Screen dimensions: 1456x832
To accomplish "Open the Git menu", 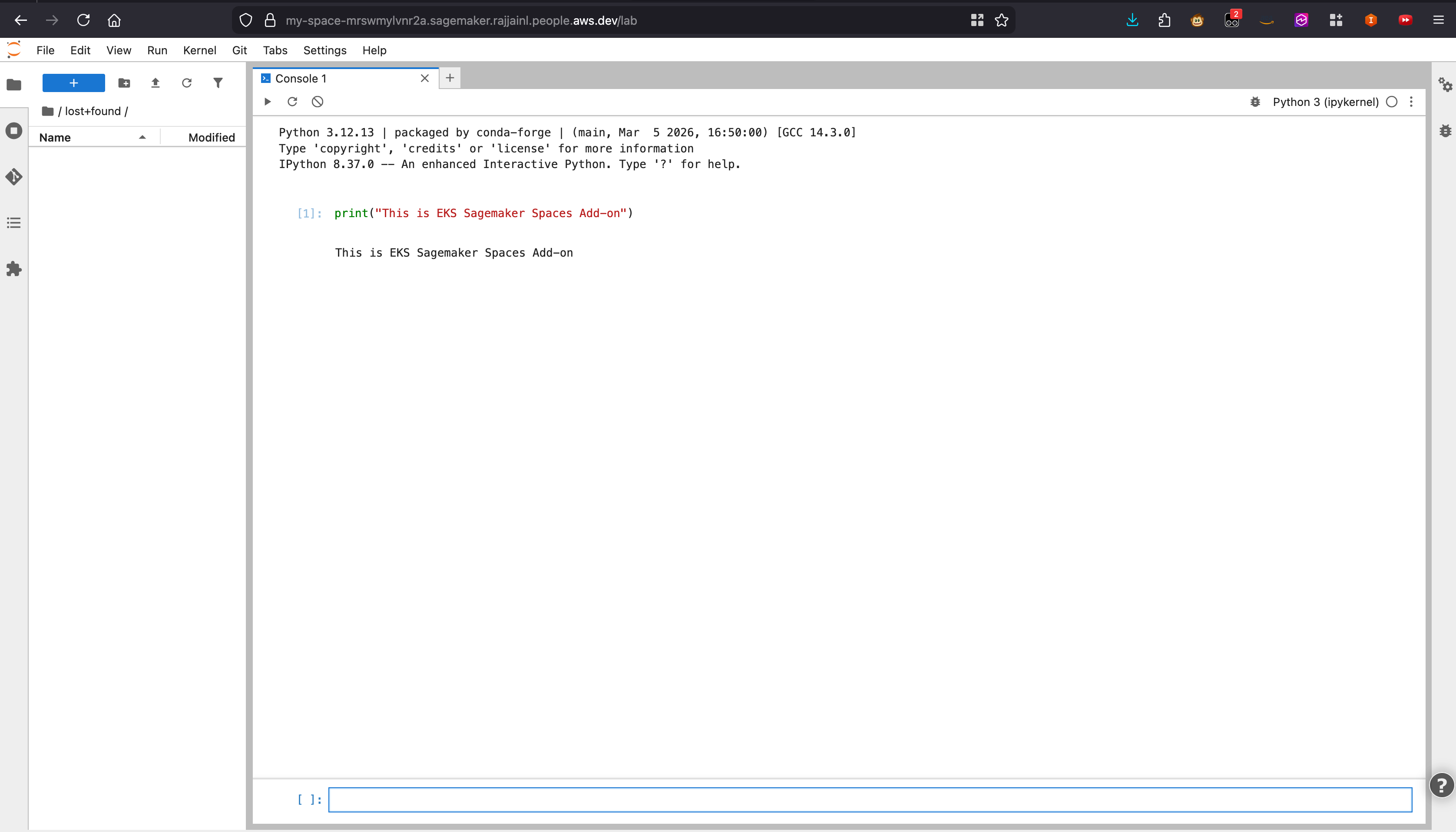I will (x=239, y=50).
